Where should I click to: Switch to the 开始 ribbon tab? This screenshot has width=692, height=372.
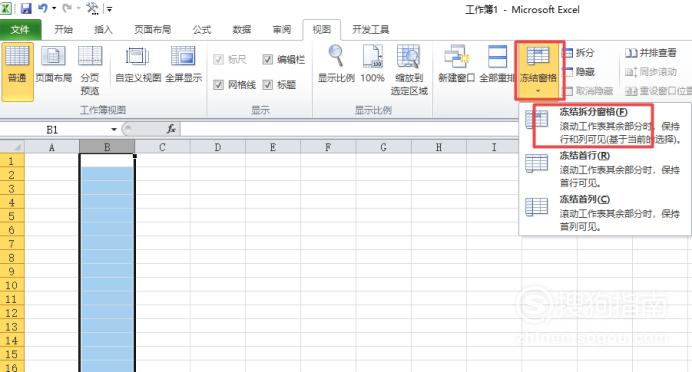click(64, 30)
